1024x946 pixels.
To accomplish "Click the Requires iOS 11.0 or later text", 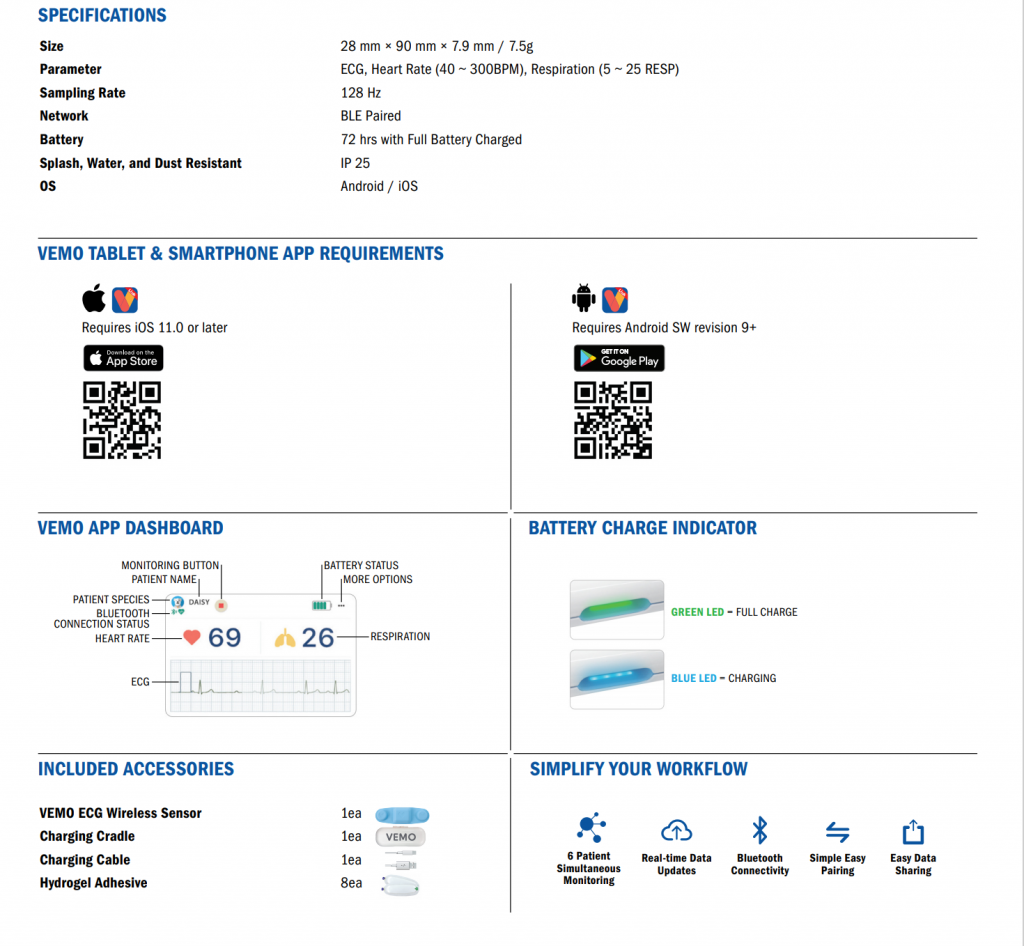I will coord(155,327).
